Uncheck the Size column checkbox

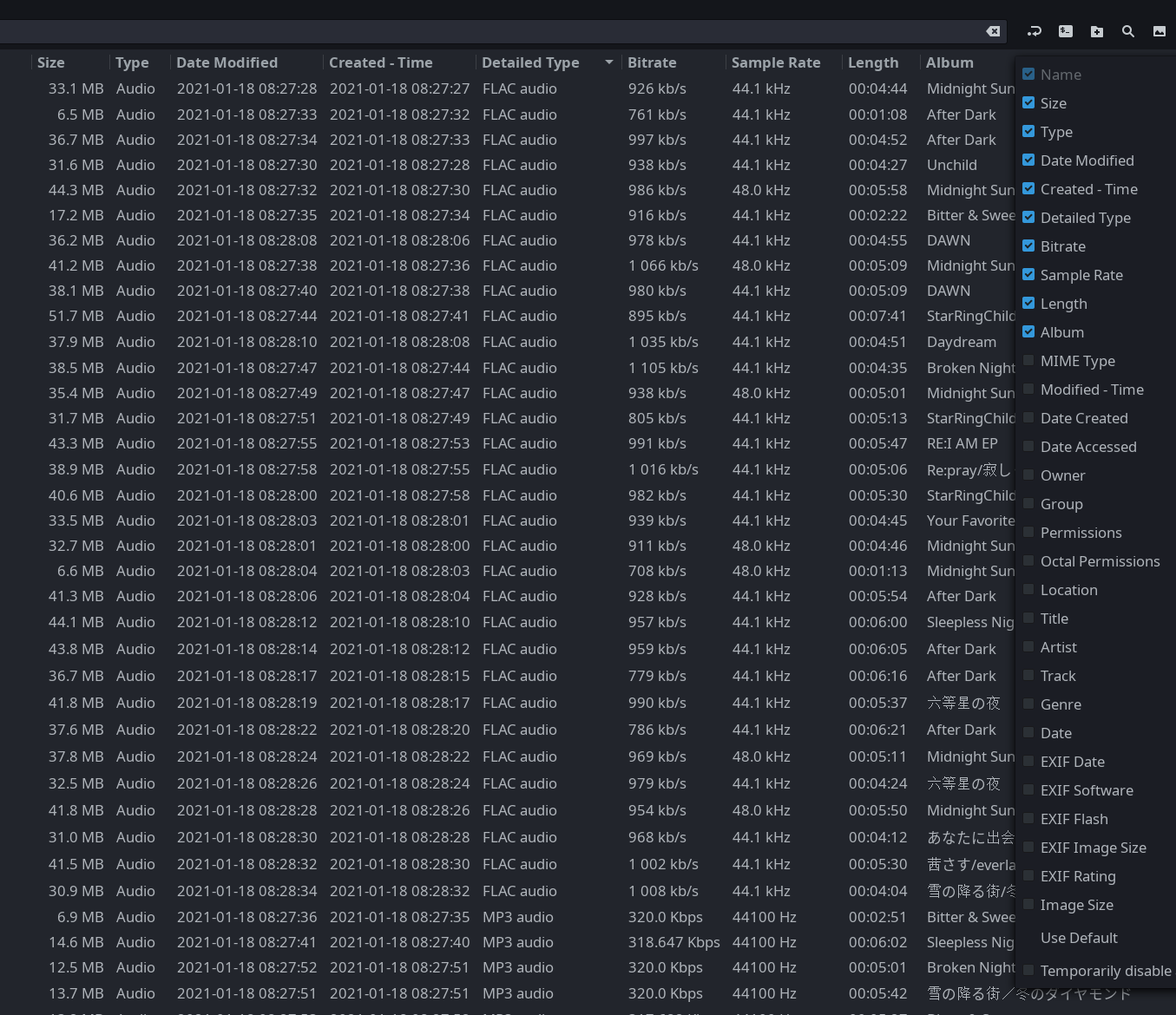[1028, 102]
